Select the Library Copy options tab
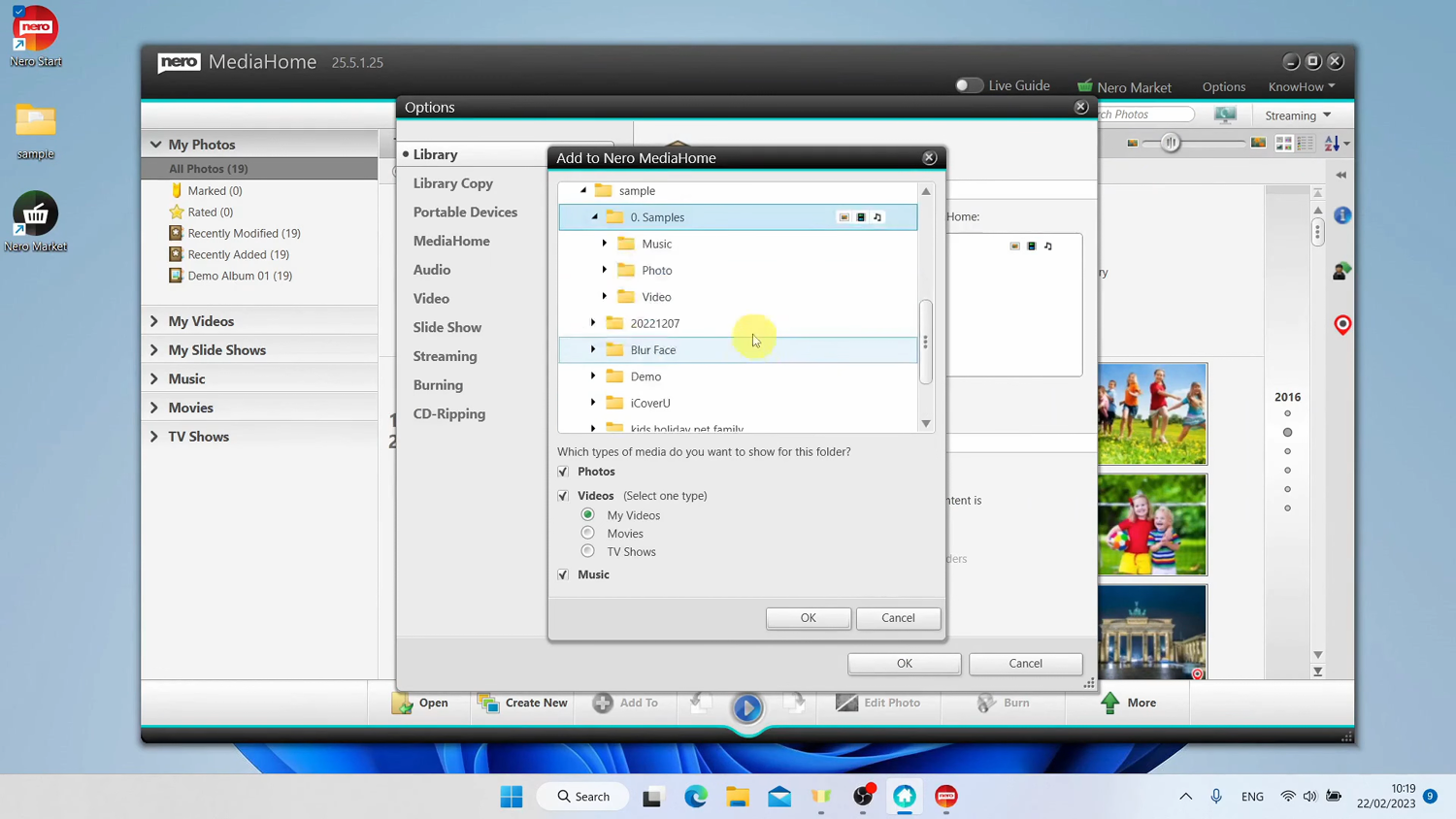The height and width of the screenshot is (819, 1456). click(x=452, y=183)
